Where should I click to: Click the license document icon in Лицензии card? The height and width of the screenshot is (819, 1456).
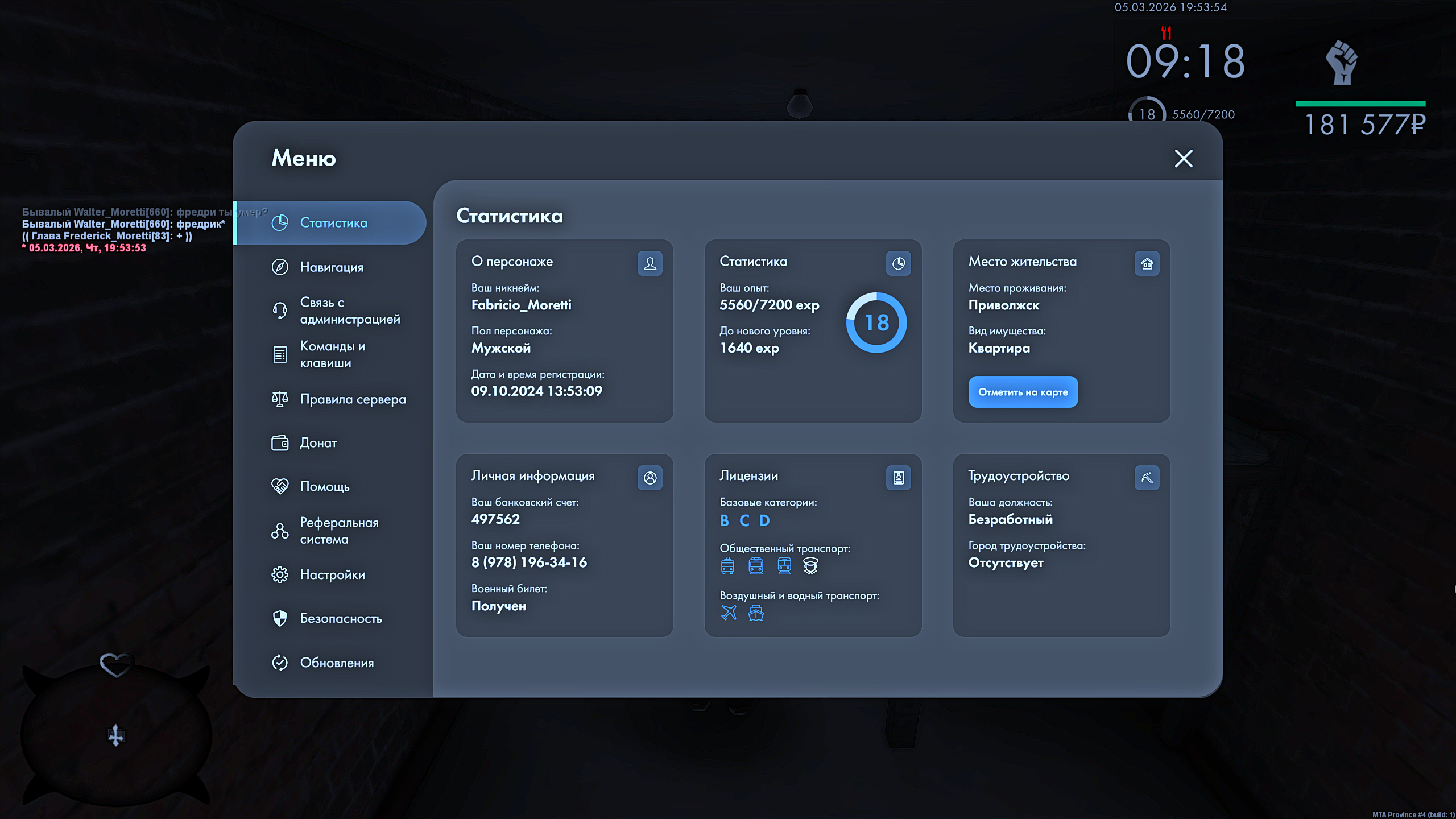coord(898,478)
